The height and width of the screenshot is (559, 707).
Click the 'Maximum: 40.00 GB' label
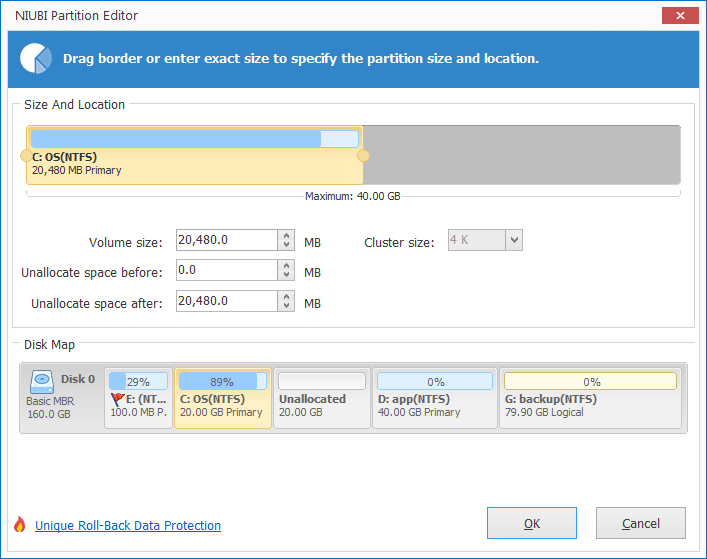click(353, 197)
